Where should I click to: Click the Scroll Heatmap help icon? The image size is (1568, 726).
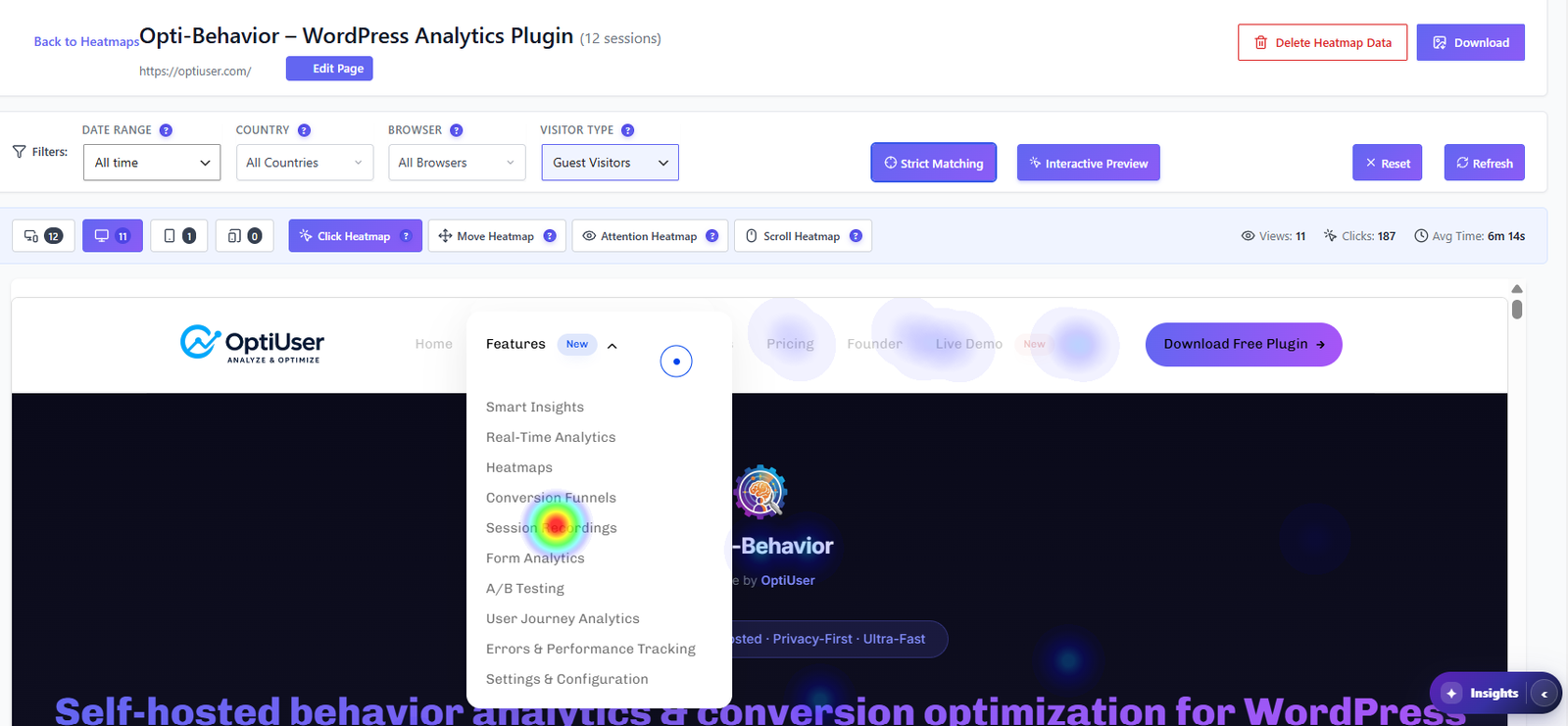856,236
